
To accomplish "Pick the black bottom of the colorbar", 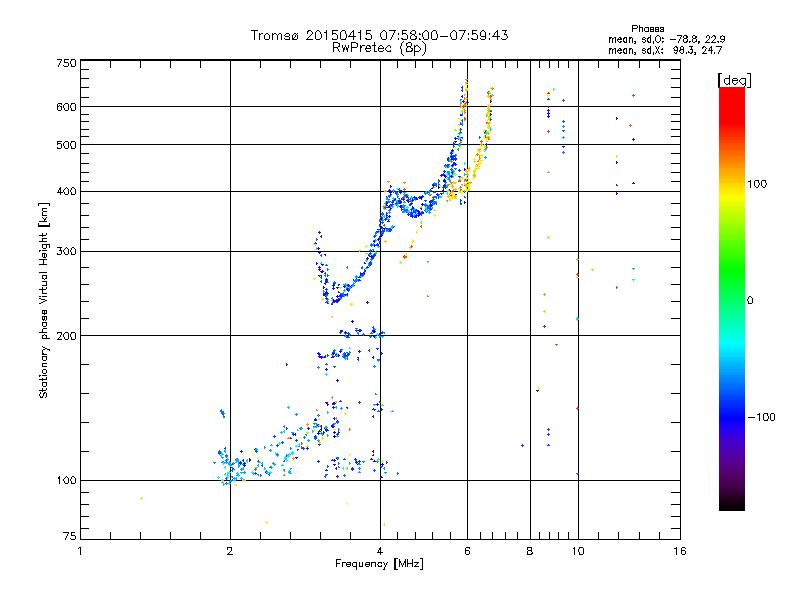I will 732,503.
